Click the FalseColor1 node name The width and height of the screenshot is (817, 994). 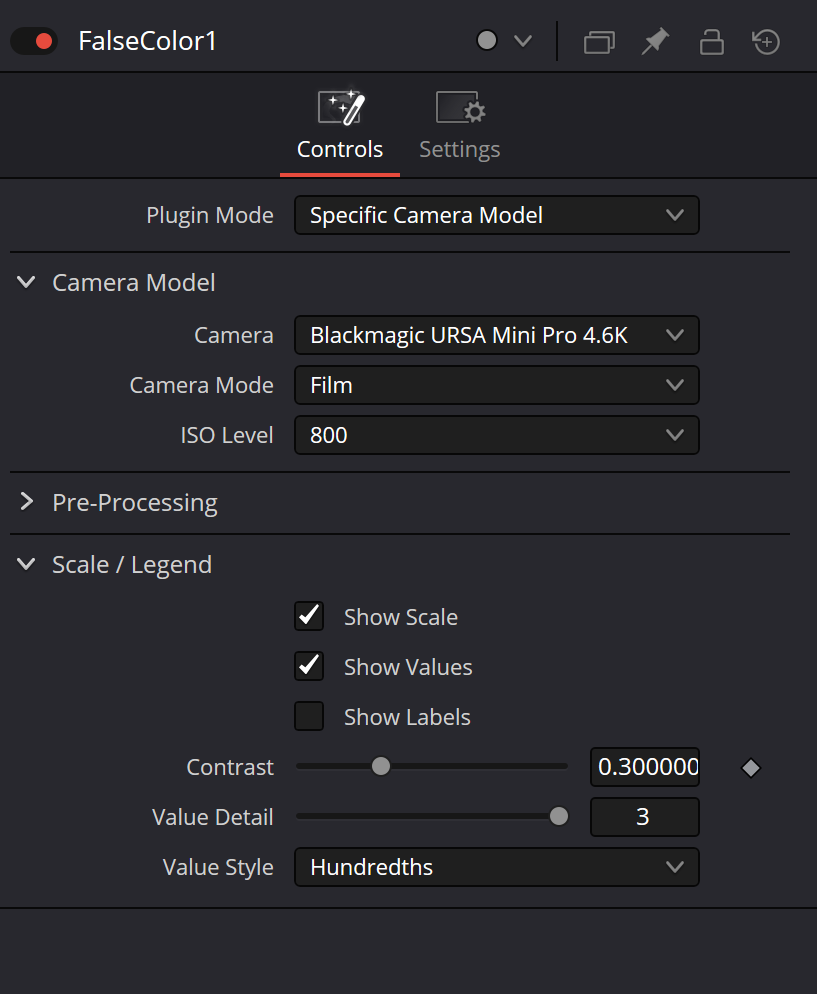147,41
